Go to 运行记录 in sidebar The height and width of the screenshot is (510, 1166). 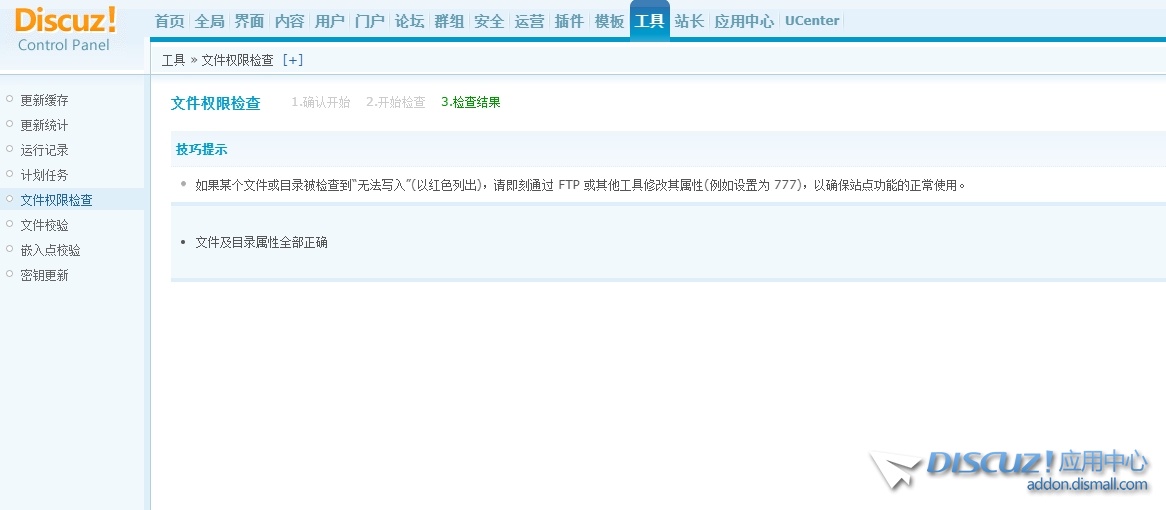click(44, 150)
